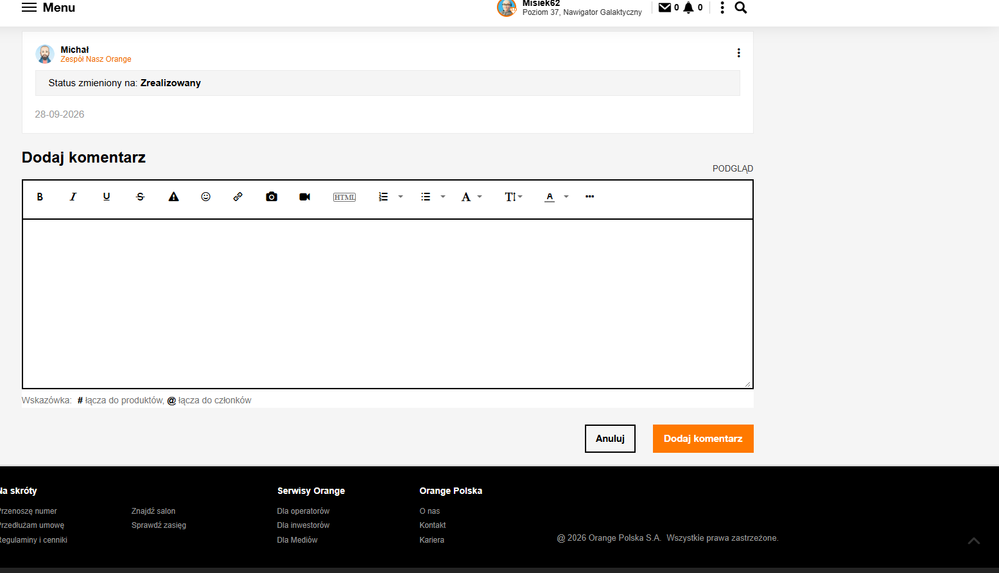Open the private messages envelope icon
999x573 pixels.
[x=665, y=8]
